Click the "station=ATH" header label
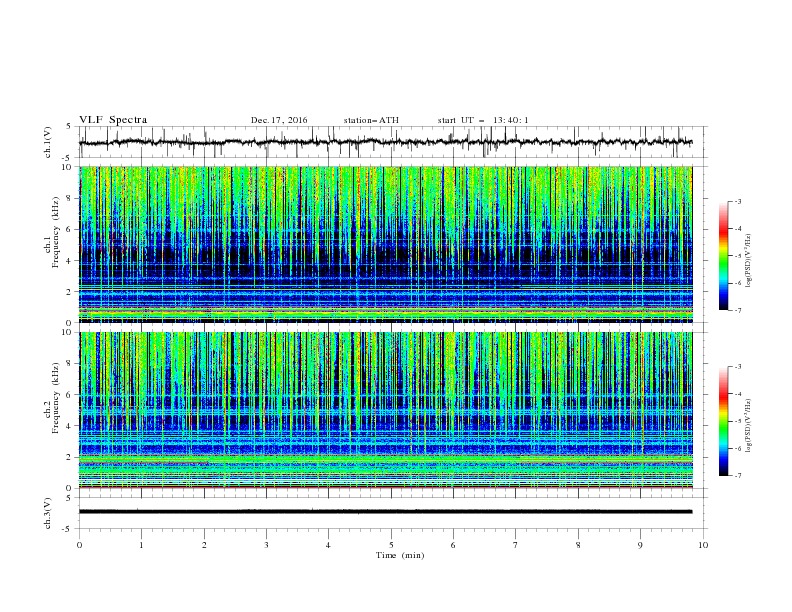792x612 pixels. (371, 120)
